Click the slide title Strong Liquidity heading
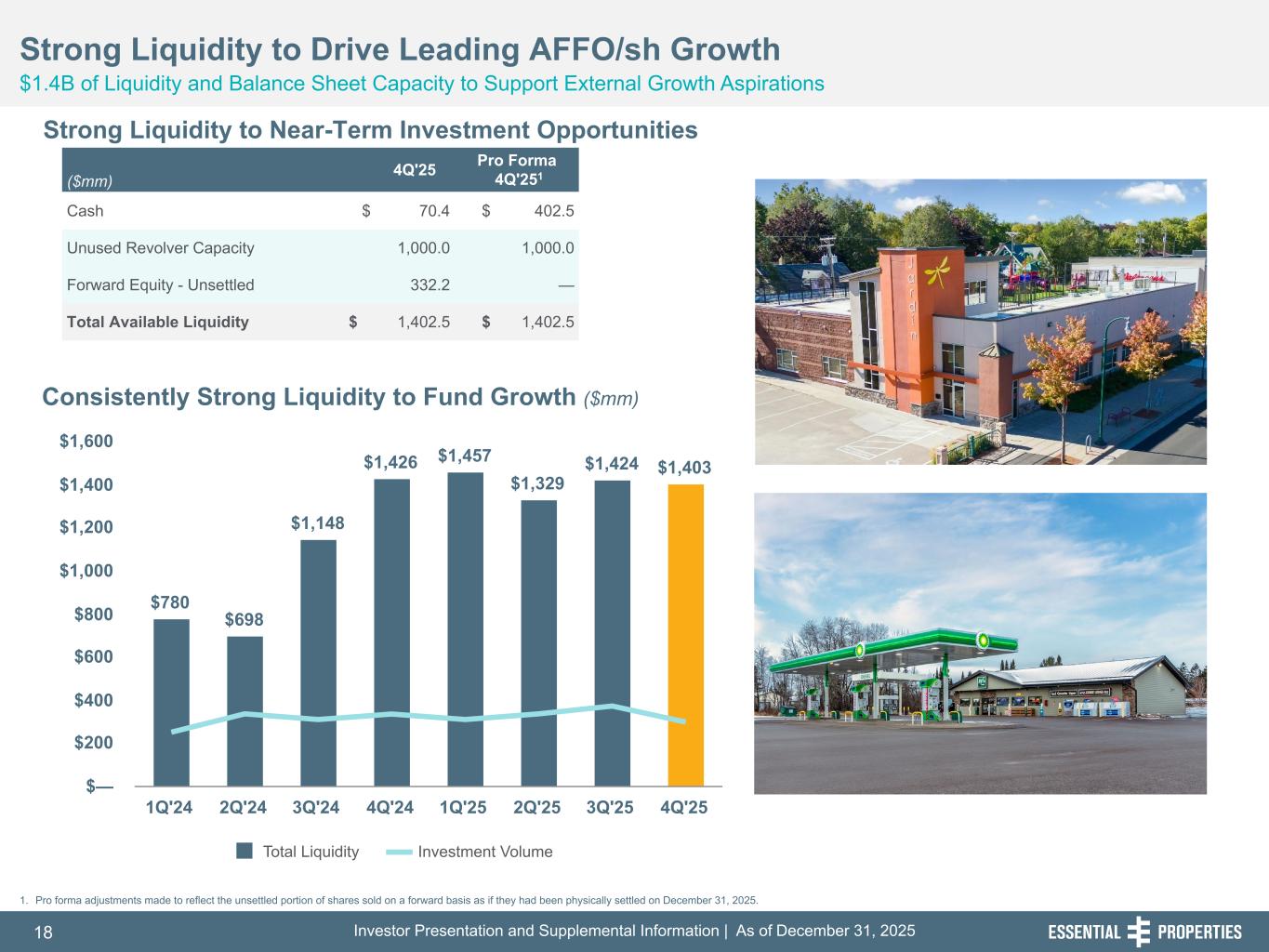Screen dimensions: 1269x952 coord(400,49)
